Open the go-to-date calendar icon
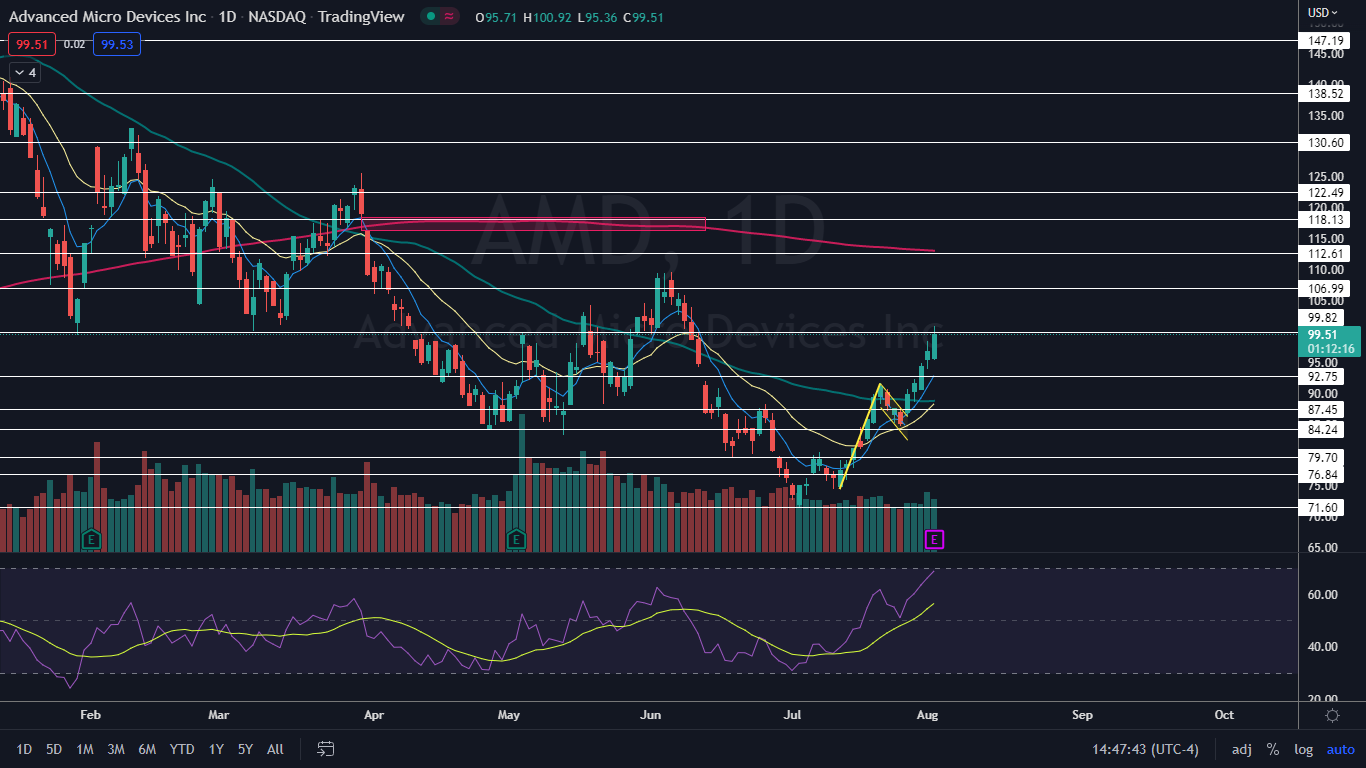The width and height of the screenshot is (1366, 768). (x=326, y=748)
